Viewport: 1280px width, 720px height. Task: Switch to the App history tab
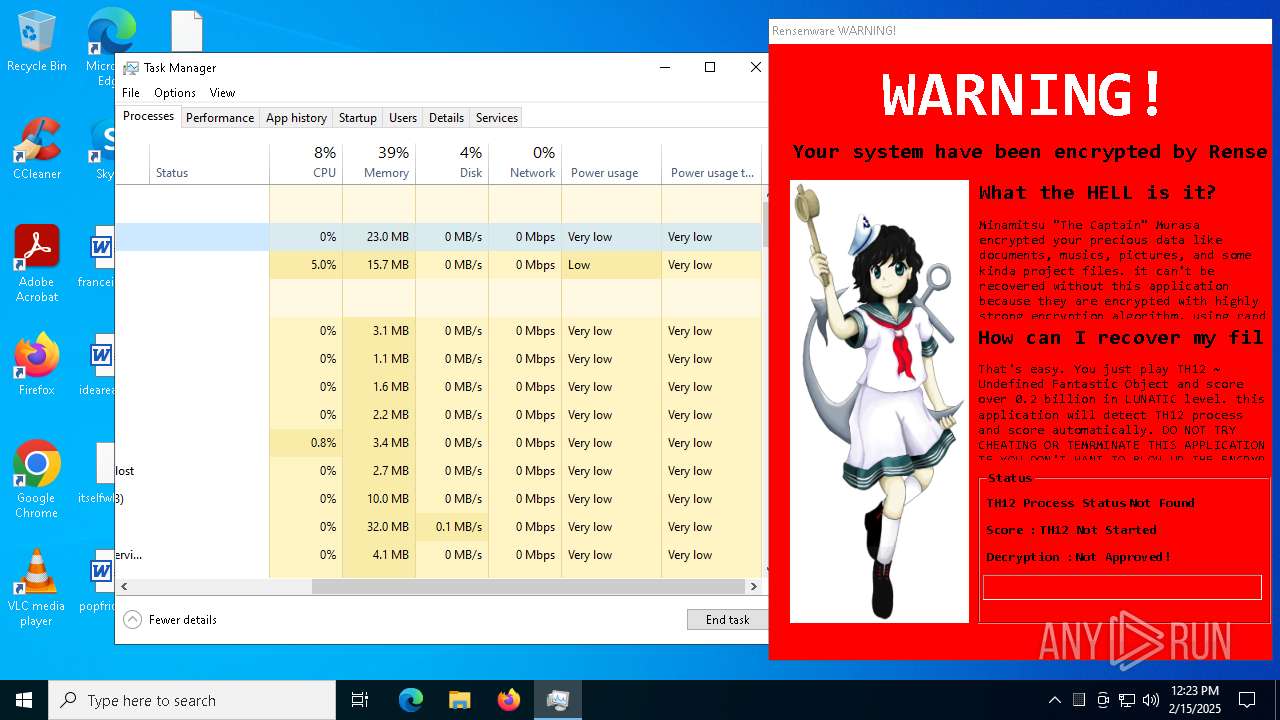tap(296, 118)
